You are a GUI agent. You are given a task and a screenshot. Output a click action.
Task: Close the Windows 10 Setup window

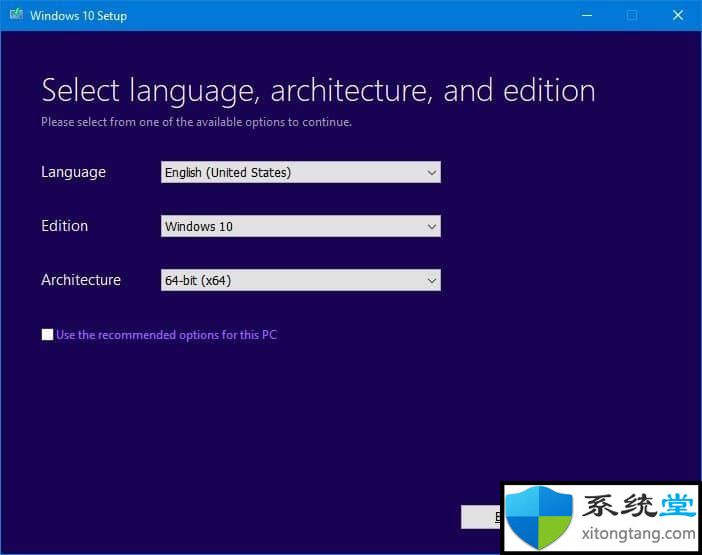click(678, 15)
